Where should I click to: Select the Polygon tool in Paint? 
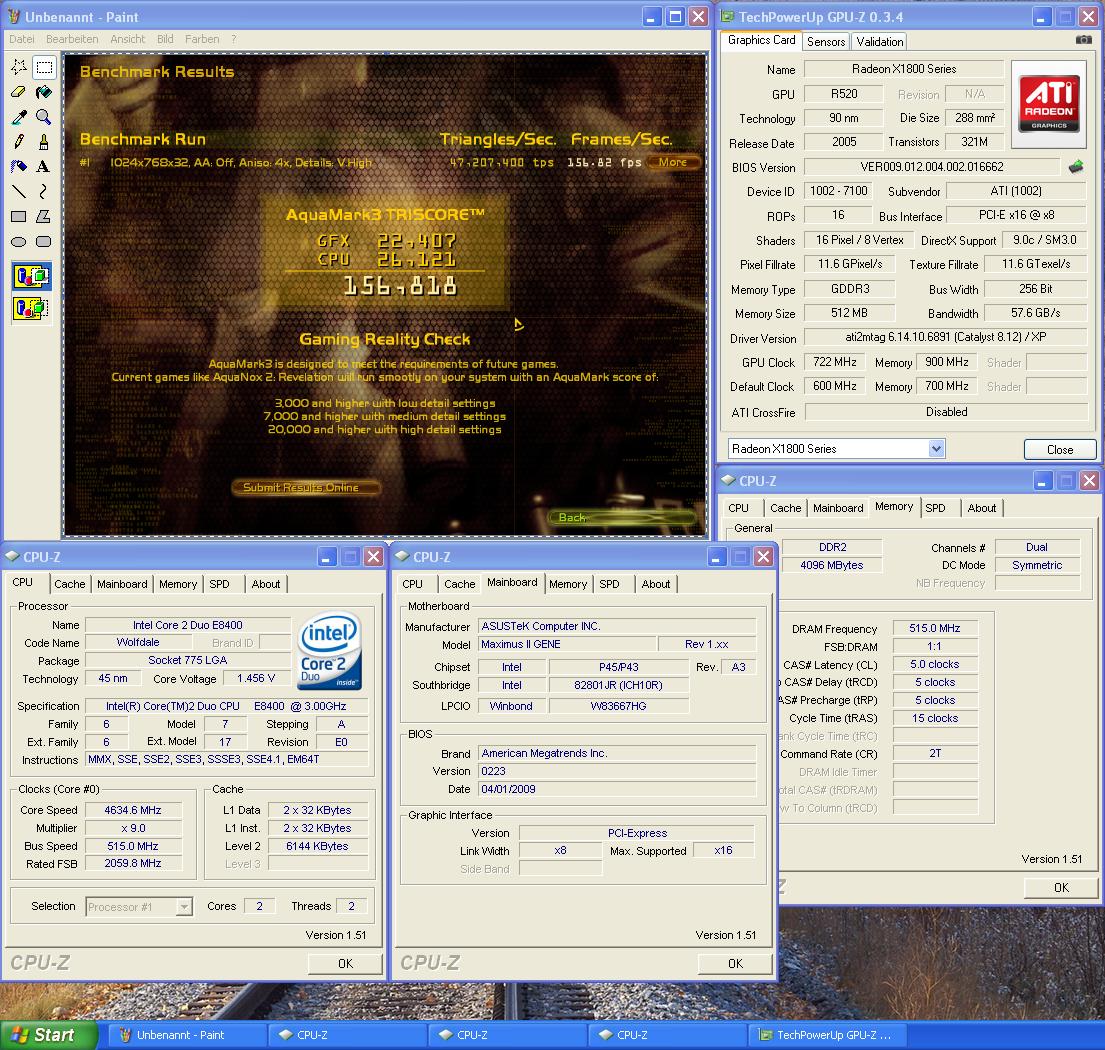[x=44, y=216]
